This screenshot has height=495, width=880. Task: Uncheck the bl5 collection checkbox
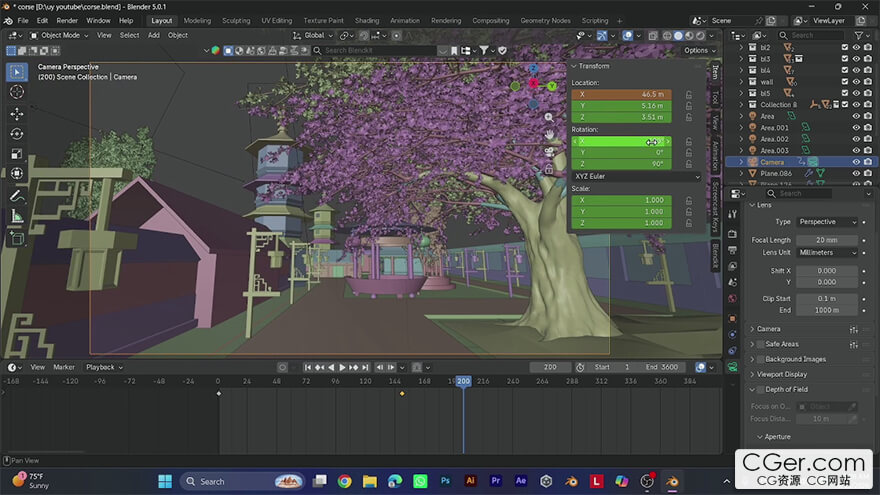click(845, 93)
